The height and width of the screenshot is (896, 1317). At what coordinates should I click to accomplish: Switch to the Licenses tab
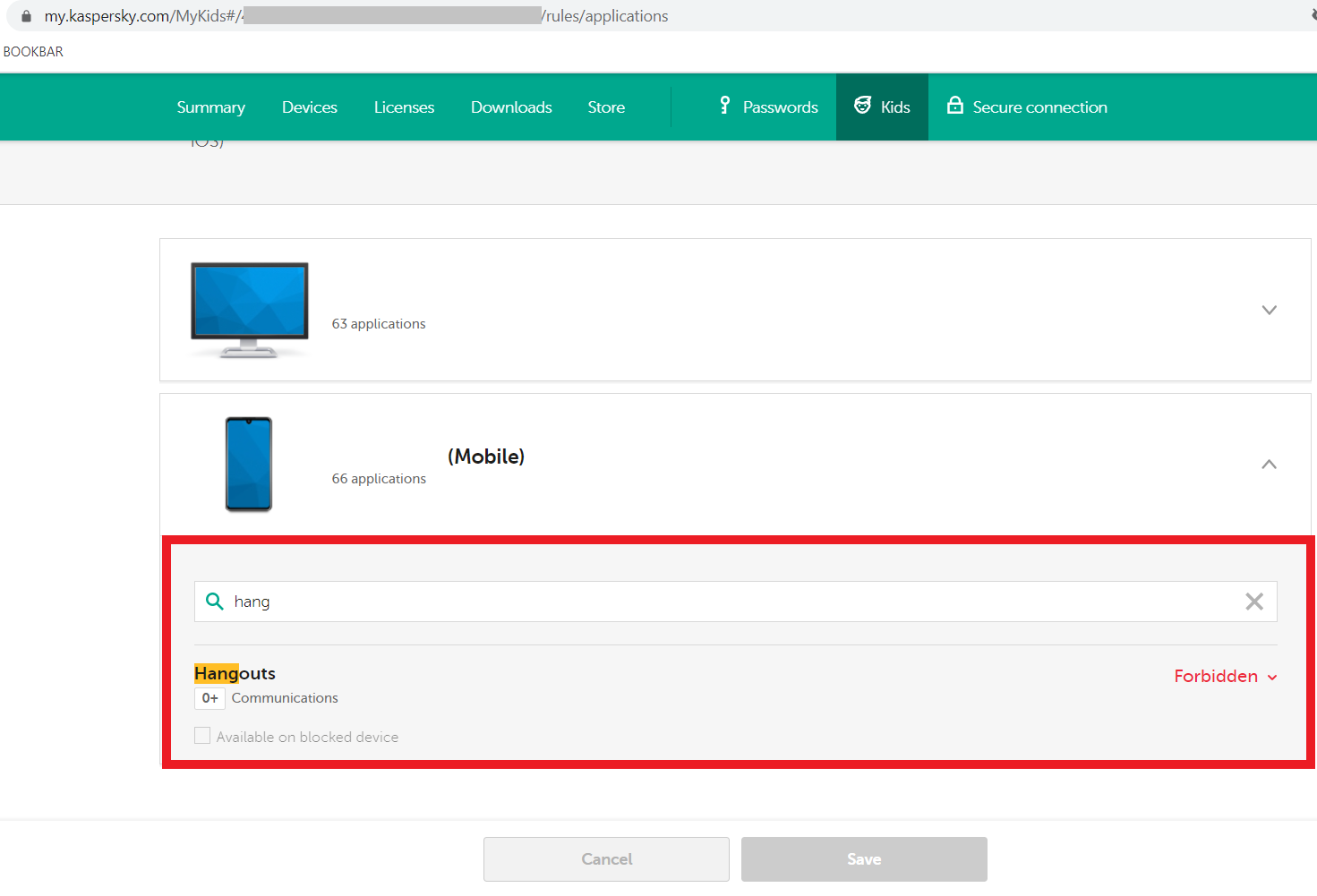click(404, 107)
